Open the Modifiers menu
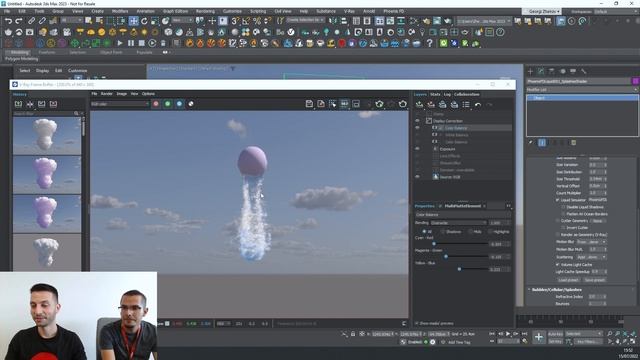 tap(120, 11)
